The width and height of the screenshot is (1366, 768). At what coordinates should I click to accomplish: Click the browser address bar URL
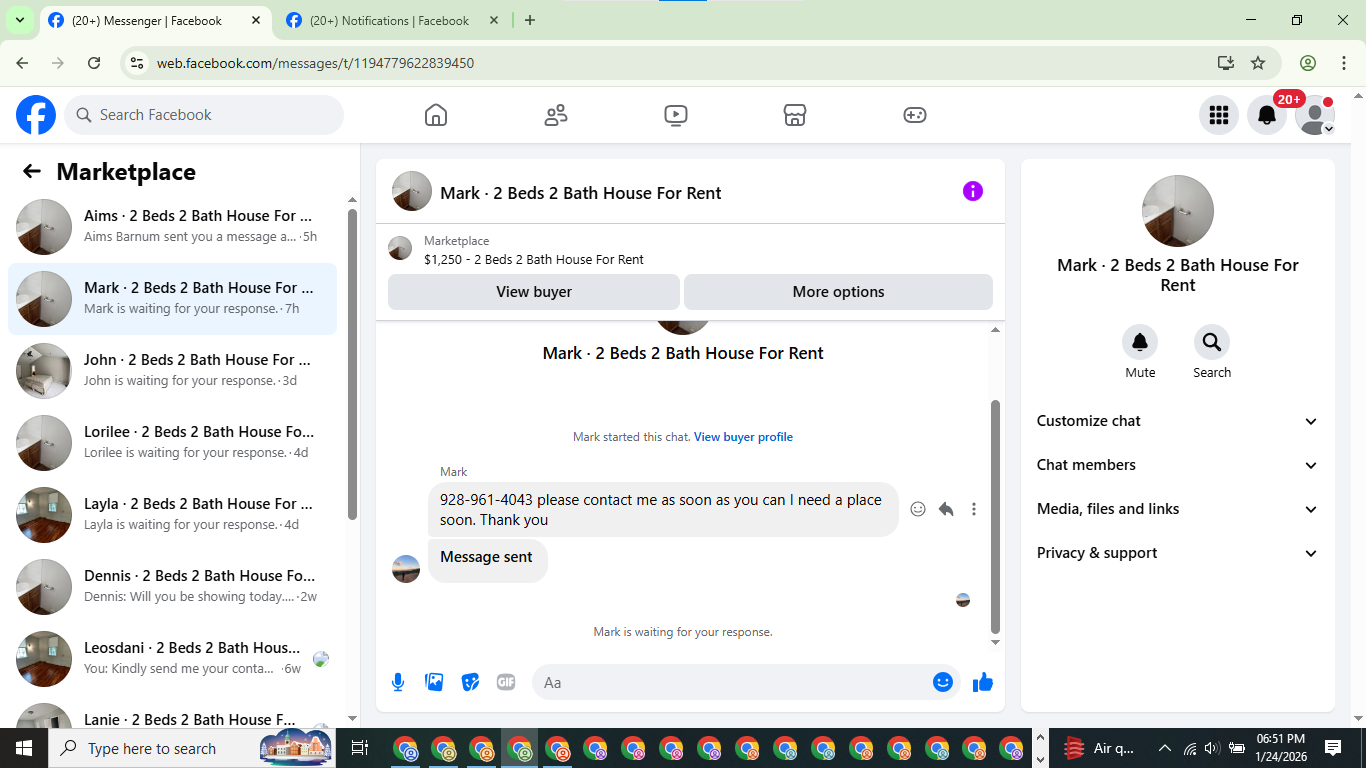(x=315, y=63)
